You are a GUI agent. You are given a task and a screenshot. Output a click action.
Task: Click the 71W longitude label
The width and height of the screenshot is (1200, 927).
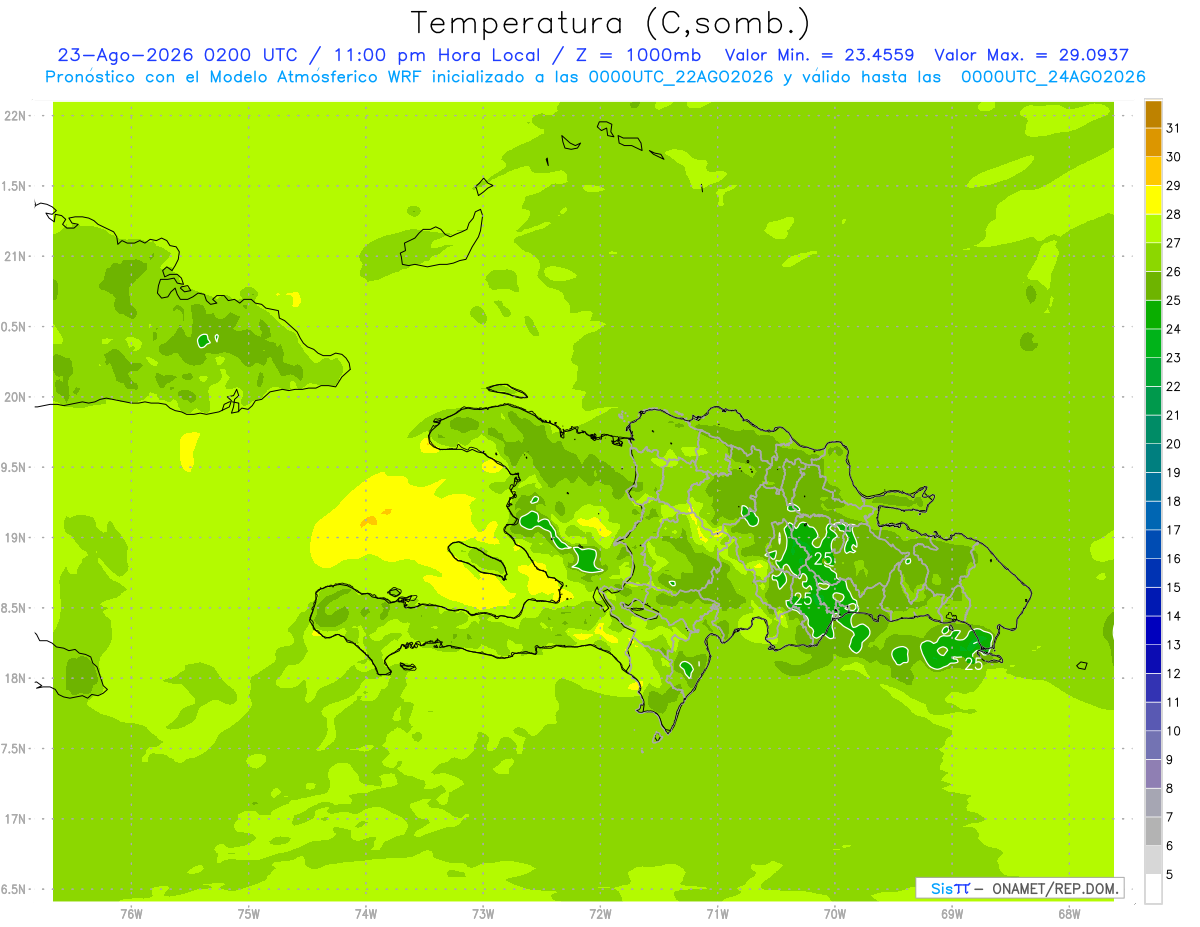click(x=717, y=914)
